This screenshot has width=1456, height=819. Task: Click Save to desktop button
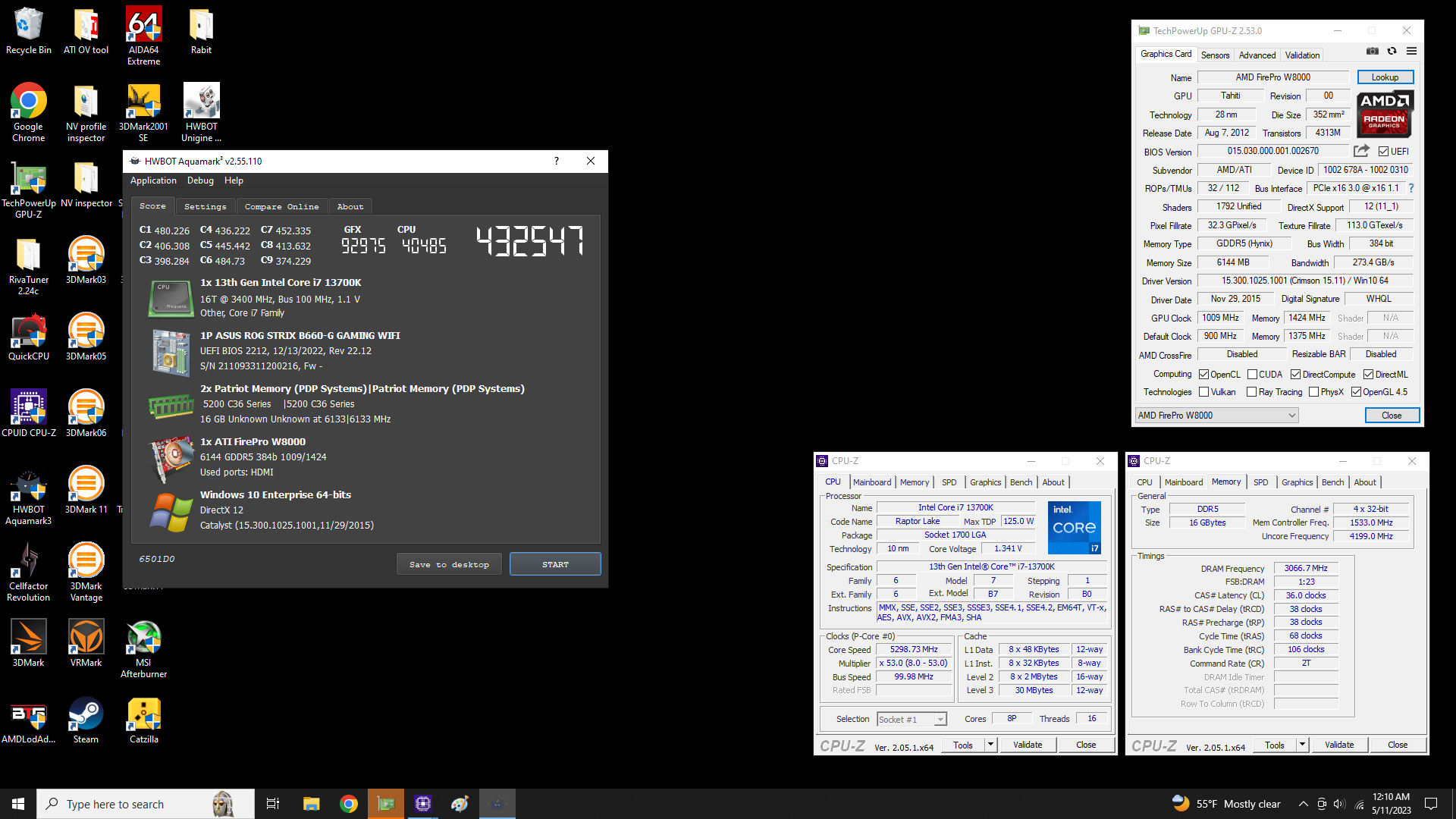coord(449,564)
